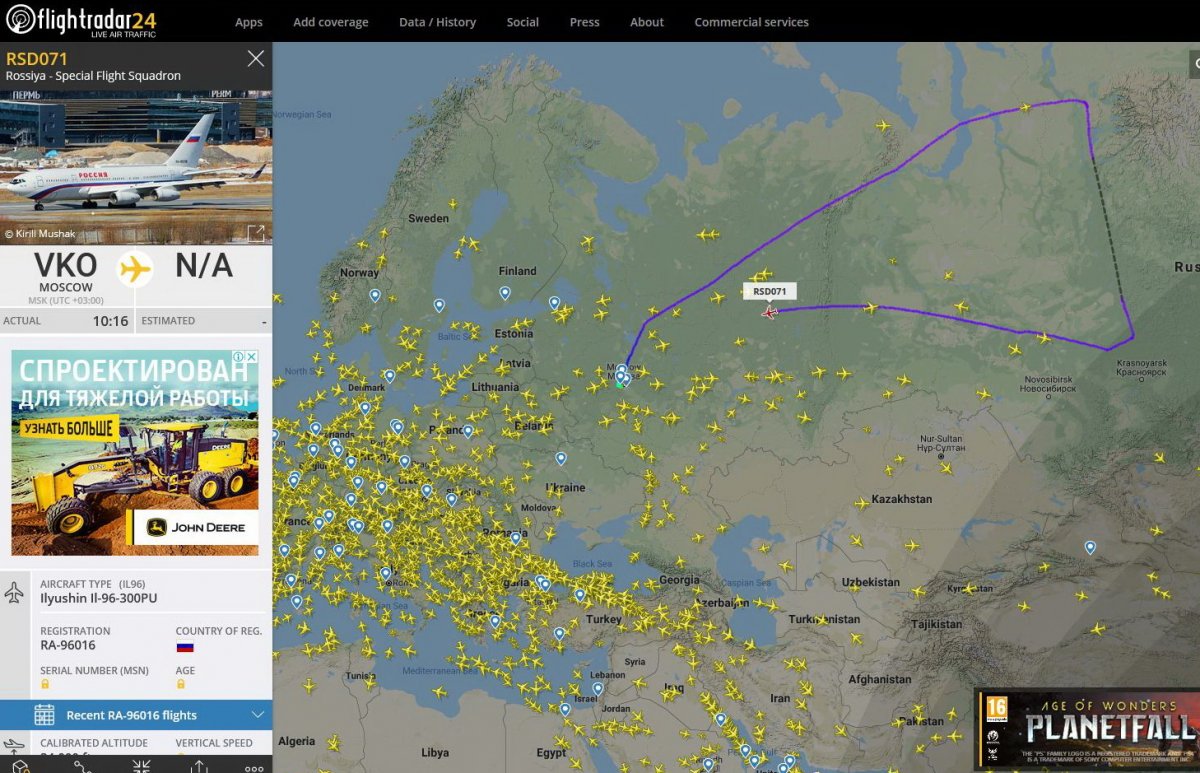This screenshot has width=1200, height=773.
Task: Close the RSD071 flight details panel
Action: point(256,59)
